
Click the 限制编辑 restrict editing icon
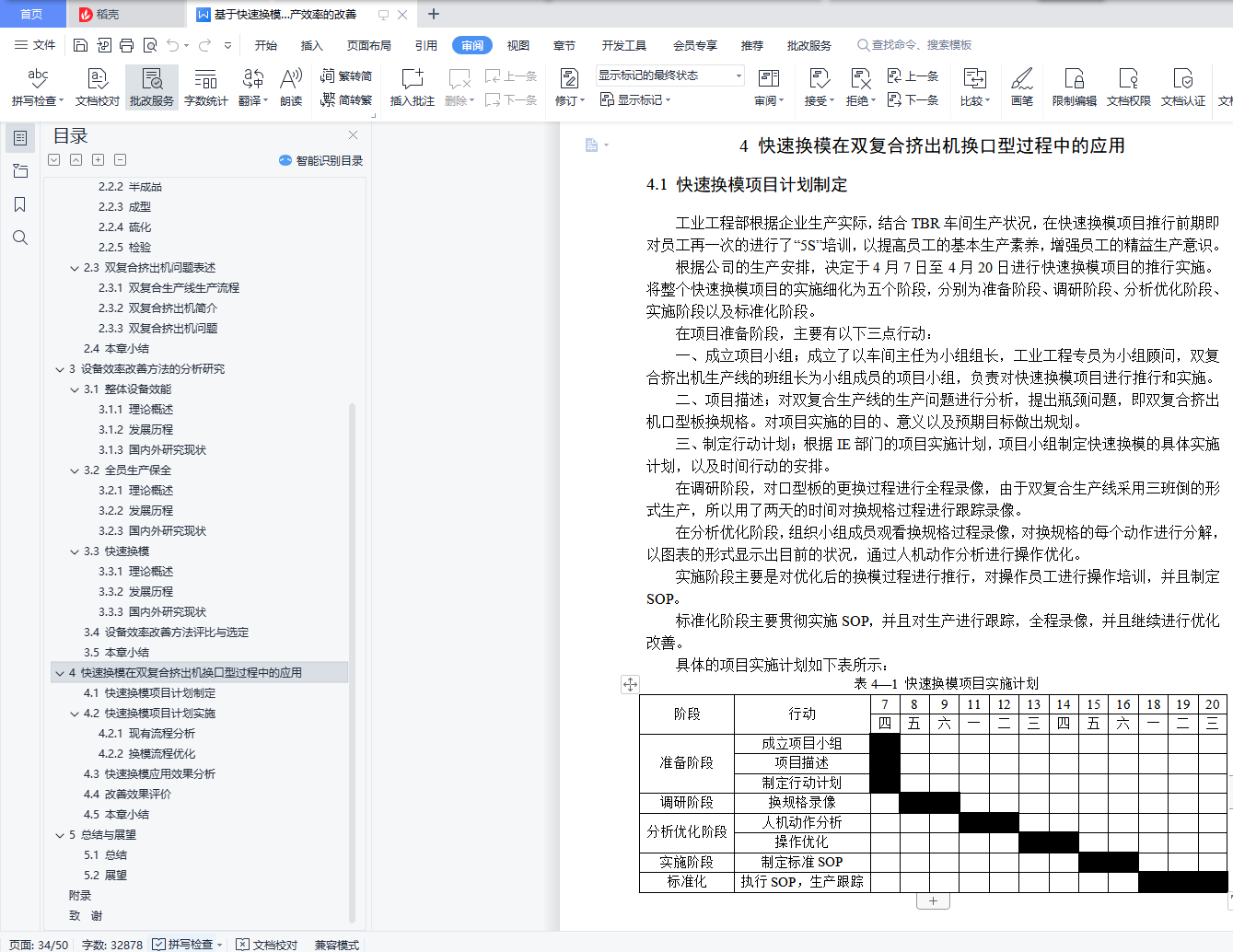tap(1075, 87)
